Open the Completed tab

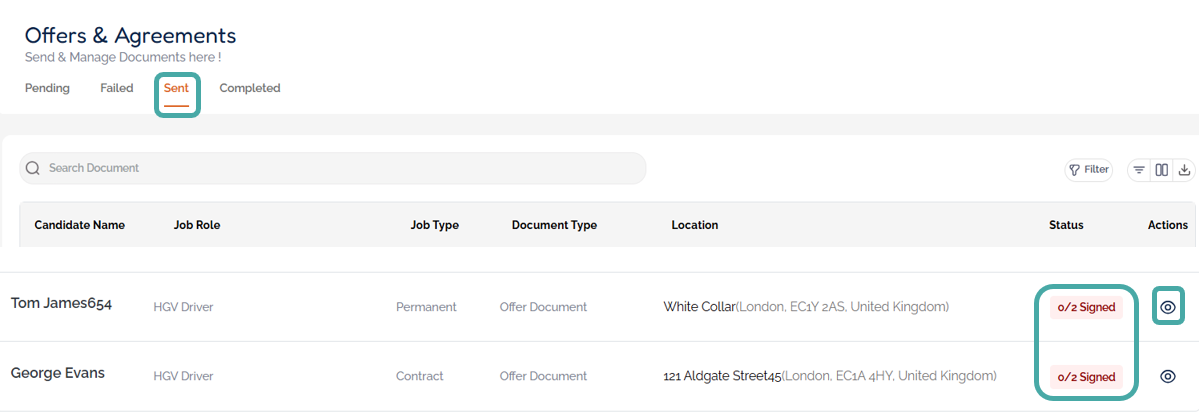(250, 88)
